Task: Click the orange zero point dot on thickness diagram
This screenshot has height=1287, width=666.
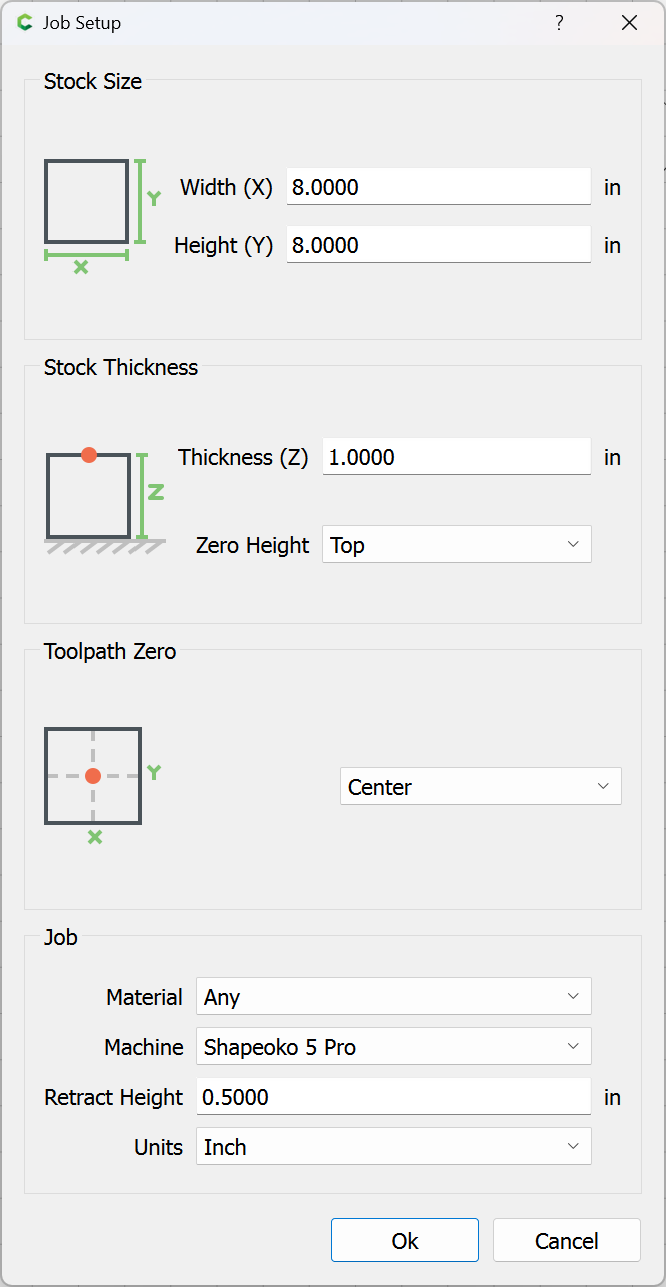Action: tap(89, 455)
